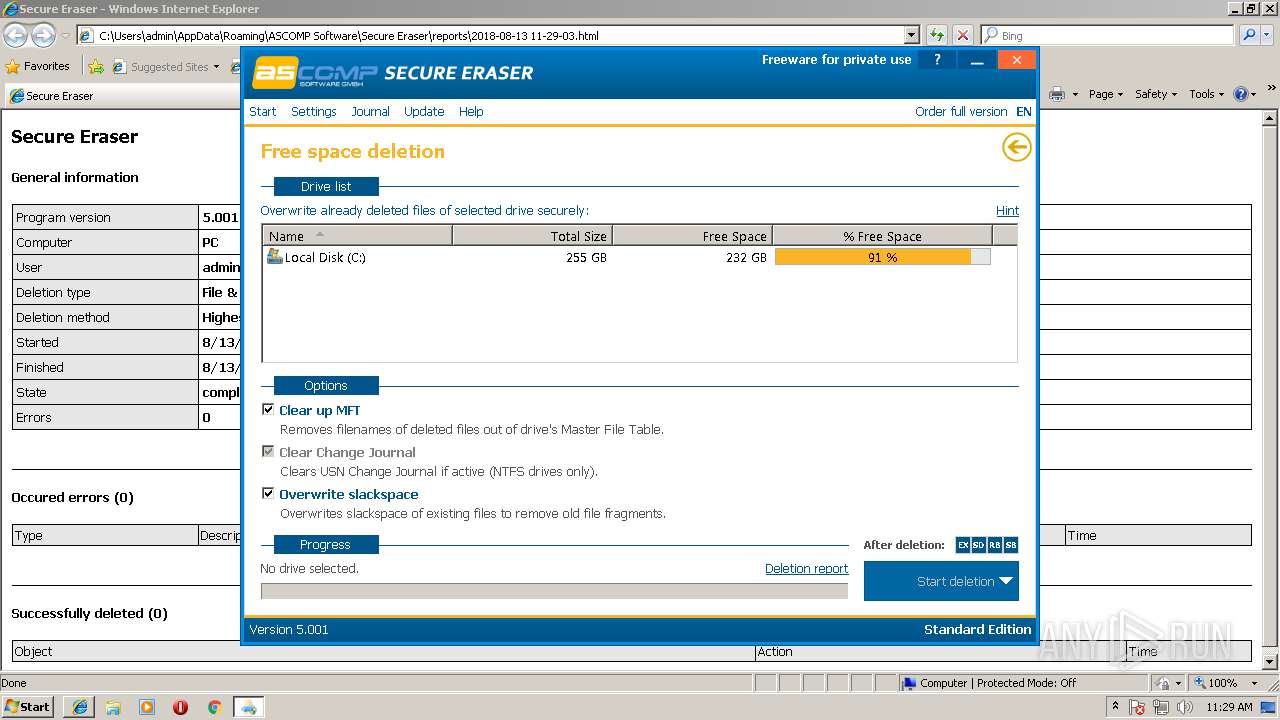Click the Add to Favorites bar icon
This screenshot has height=720, width=1280.
click(x=96, y=67)
